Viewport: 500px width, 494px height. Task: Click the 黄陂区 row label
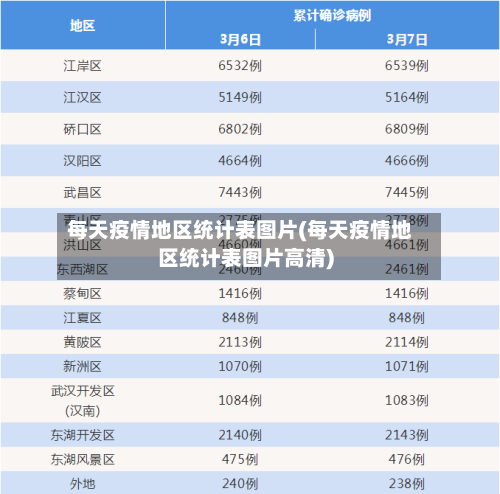(x=82, y=342)
